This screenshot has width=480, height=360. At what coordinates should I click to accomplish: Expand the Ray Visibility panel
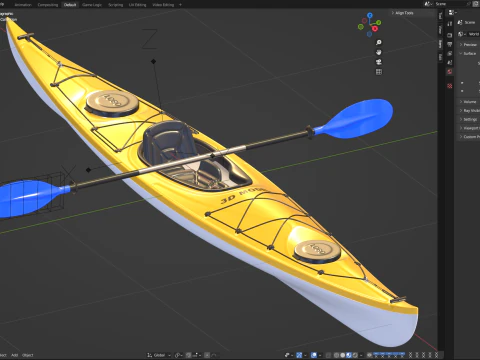coord(469,110)
